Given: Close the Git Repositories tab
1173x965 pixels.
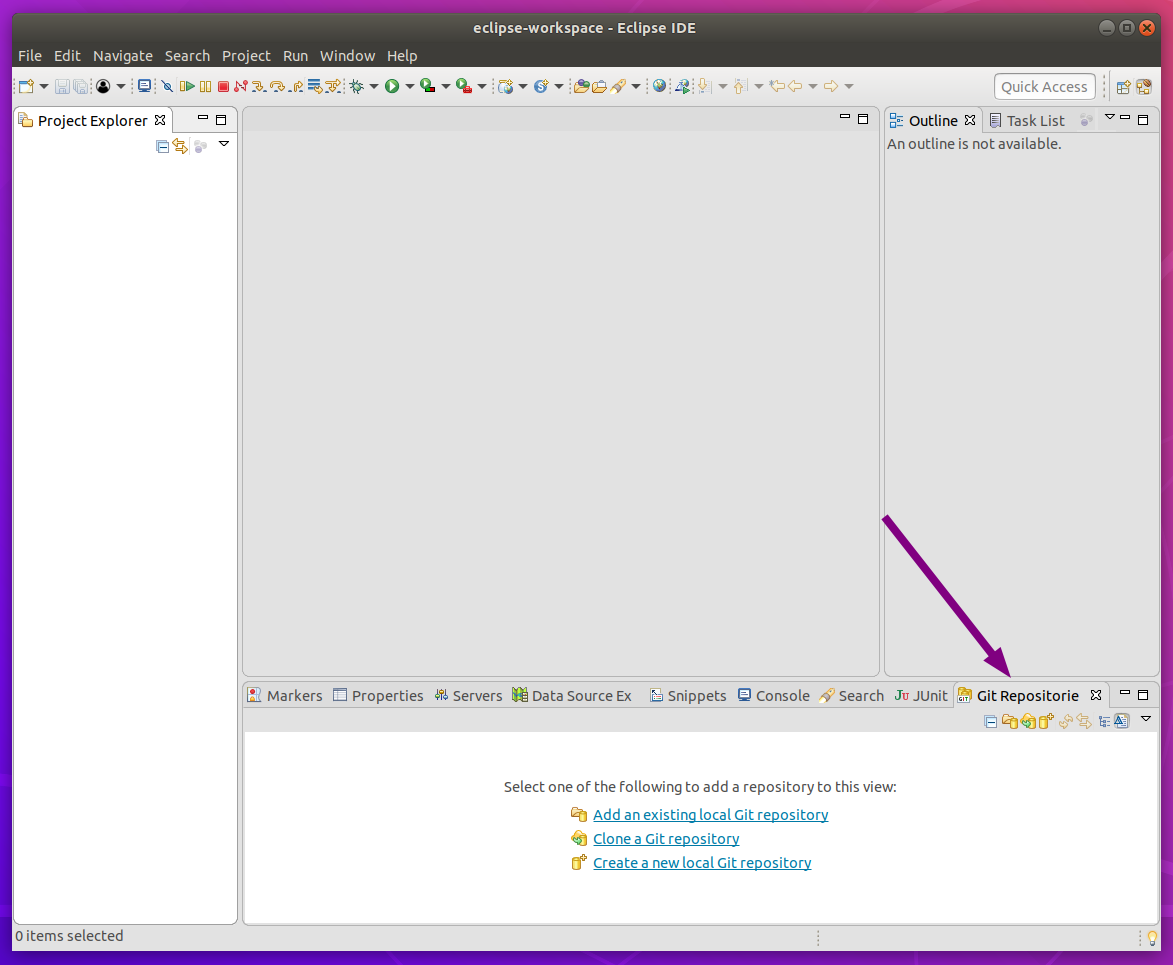Looking at the screenshot, I should [x=1096, y=695].
